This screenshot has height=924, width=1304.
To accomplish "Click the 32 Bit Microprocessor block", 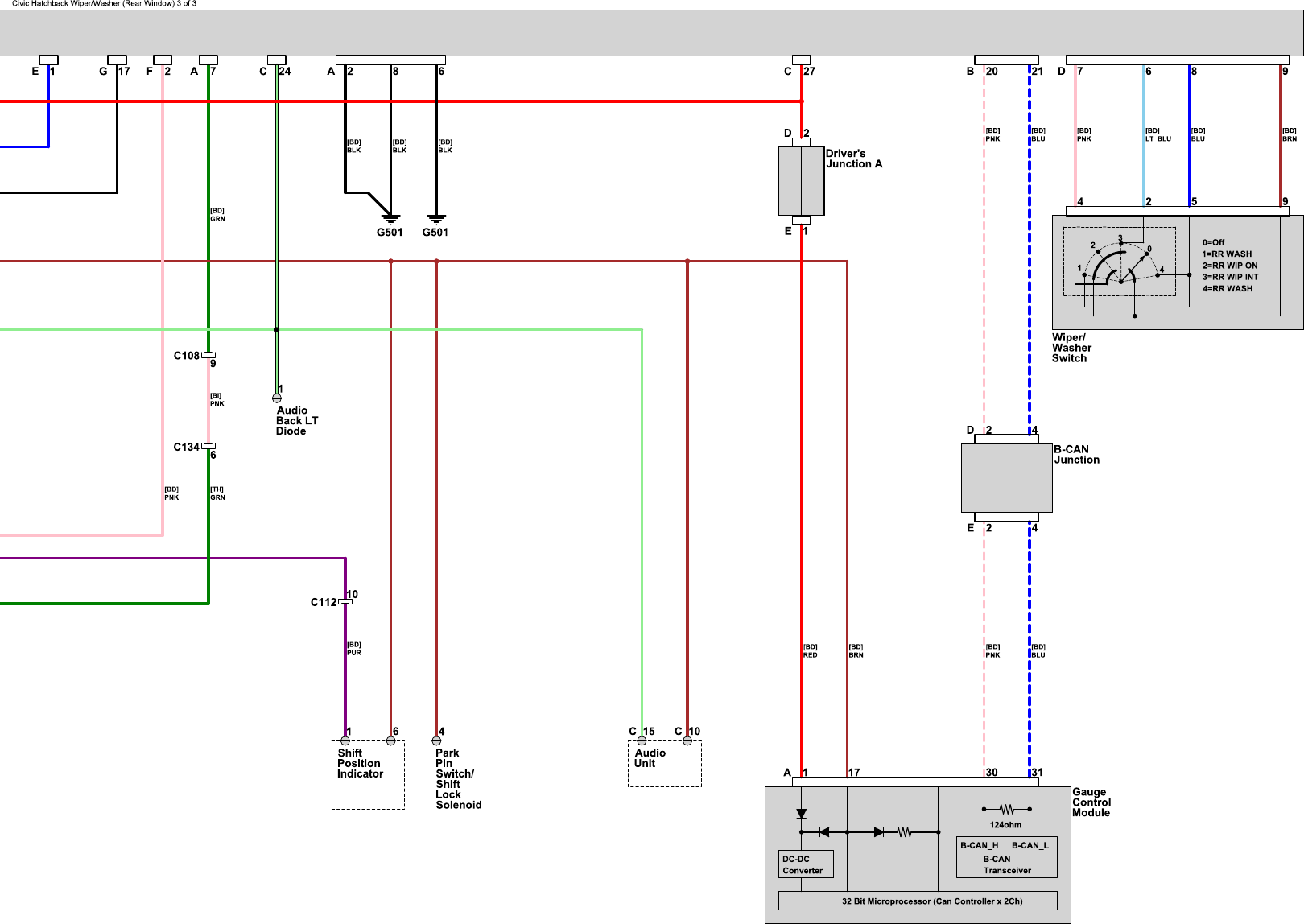I will [x=918, y=901].
